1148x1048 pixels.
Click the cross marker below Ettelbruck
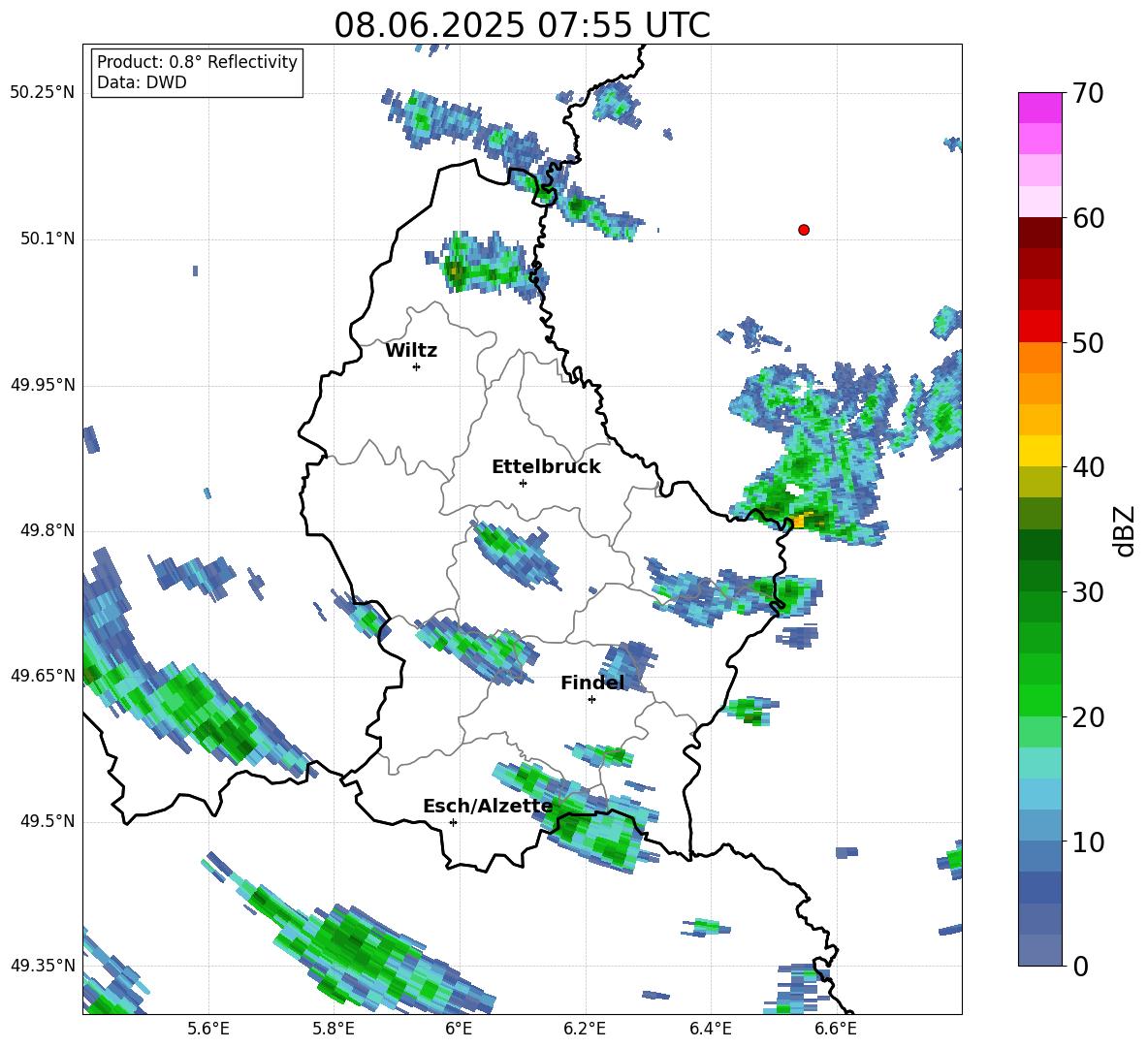(x=523, y=483)
